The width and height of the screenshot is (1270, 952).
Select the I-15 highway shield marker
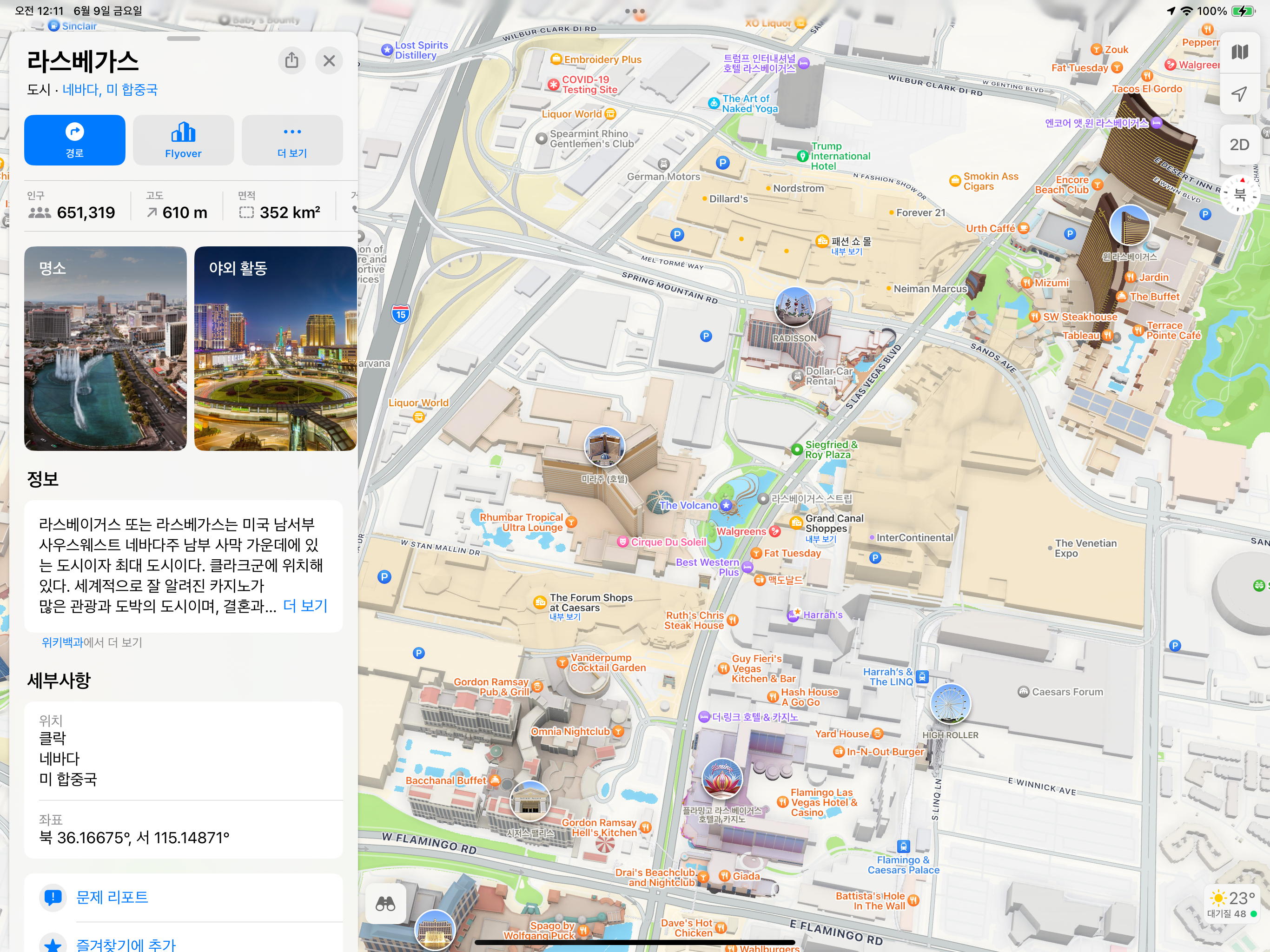click(401, 313)
